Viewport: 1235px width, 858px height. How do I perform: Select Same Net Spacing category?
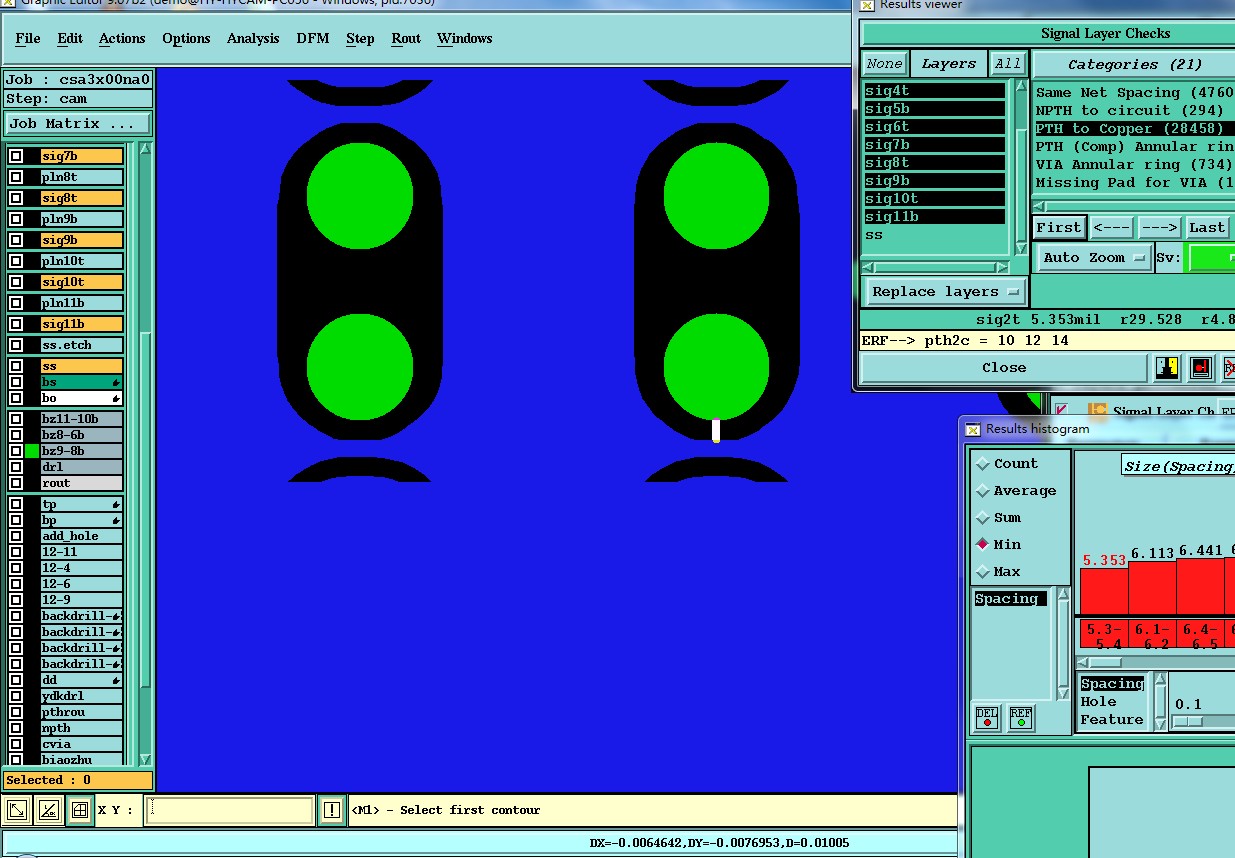click(x=1134, y=93)
